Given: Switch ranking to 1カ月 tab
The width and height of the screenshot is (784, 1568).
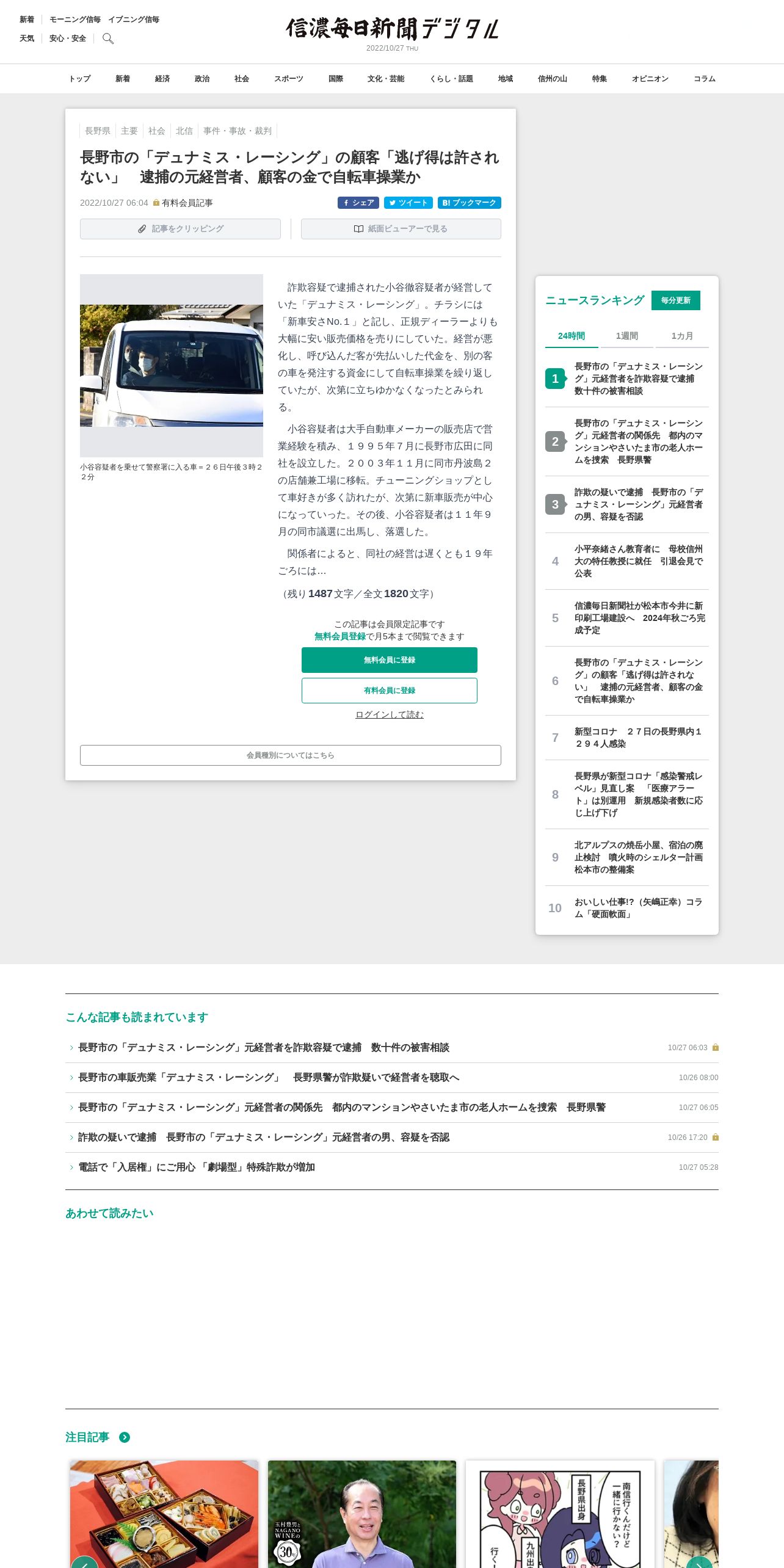Looking at the screenshot, I should click(x=682, y=336).
